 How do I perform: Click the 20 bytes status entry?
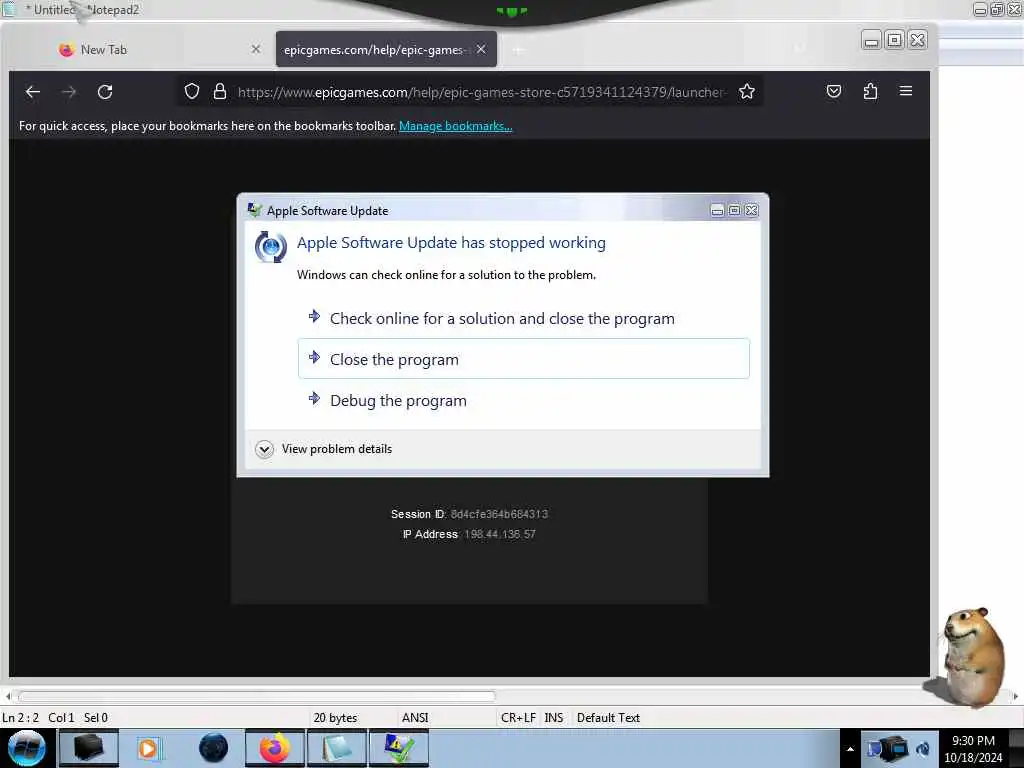335,718
